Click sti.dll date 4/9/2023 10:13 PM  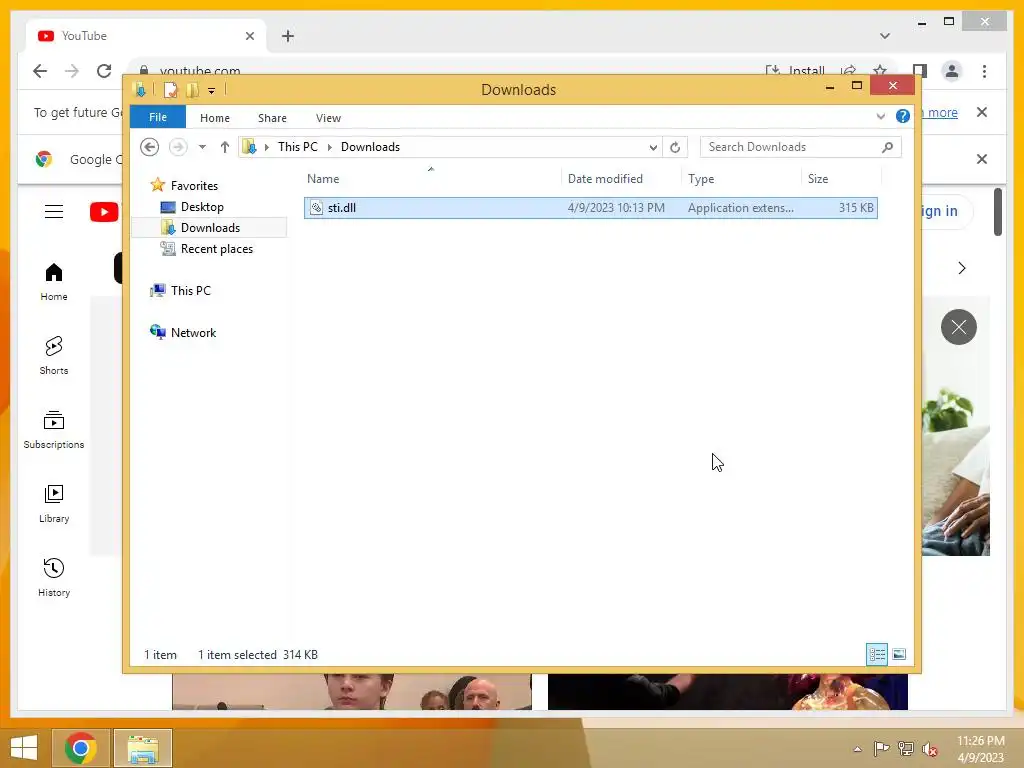616,208
